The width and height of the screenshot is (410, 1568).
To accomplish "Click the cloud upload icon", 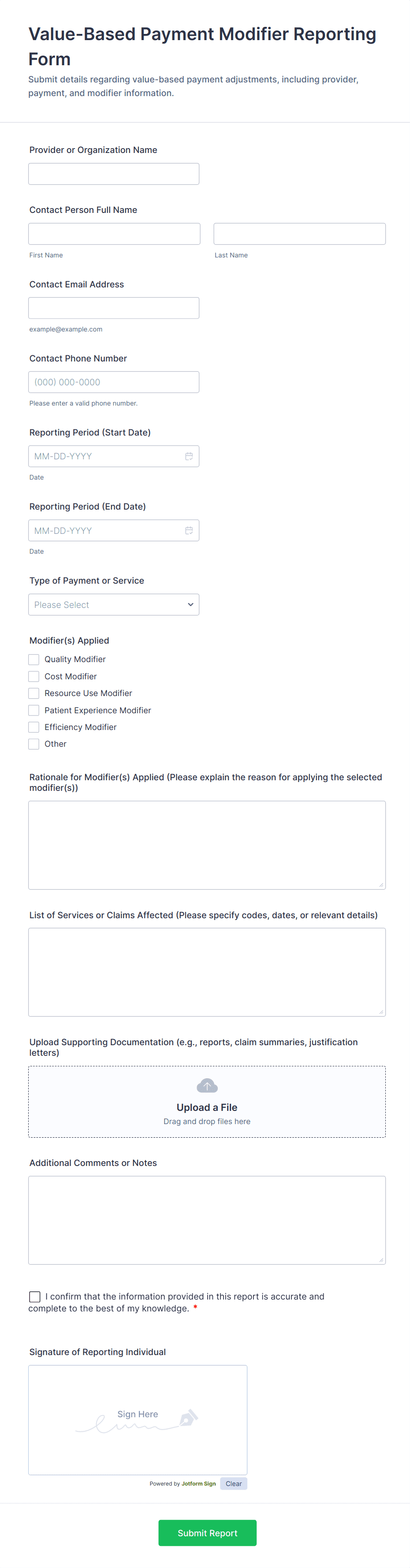I will coord(207,1086).
